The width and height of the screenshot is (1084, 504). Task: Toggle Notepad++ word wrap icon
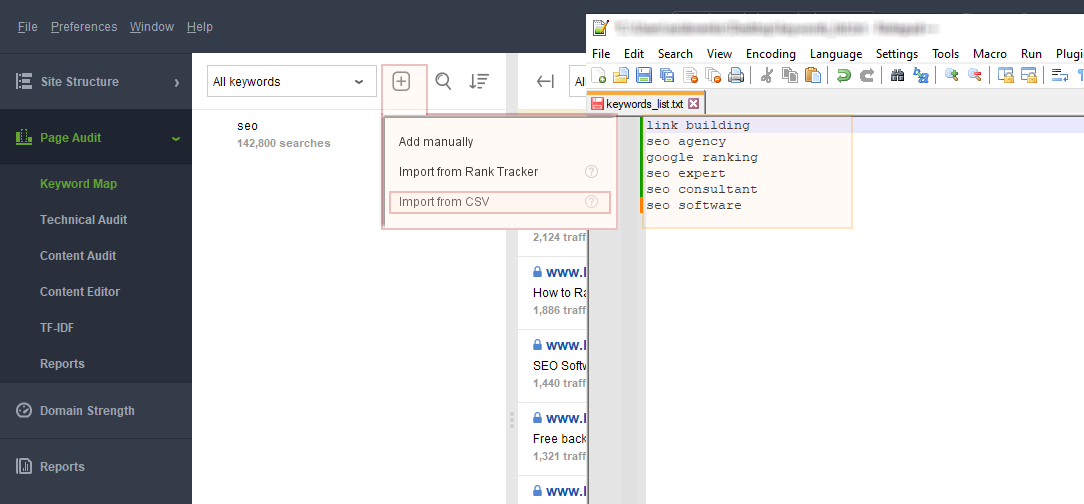[1059, 75]
